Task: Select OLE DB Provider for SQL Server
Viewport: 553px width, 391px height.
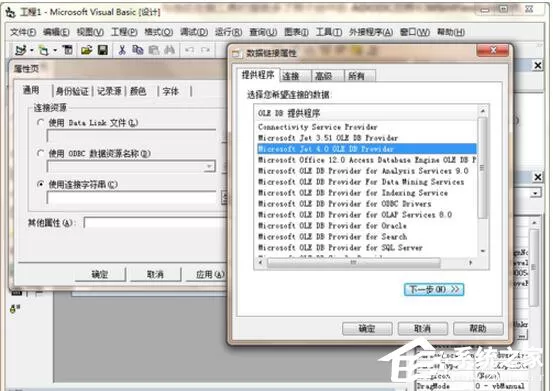Action: tap(367, 248)
